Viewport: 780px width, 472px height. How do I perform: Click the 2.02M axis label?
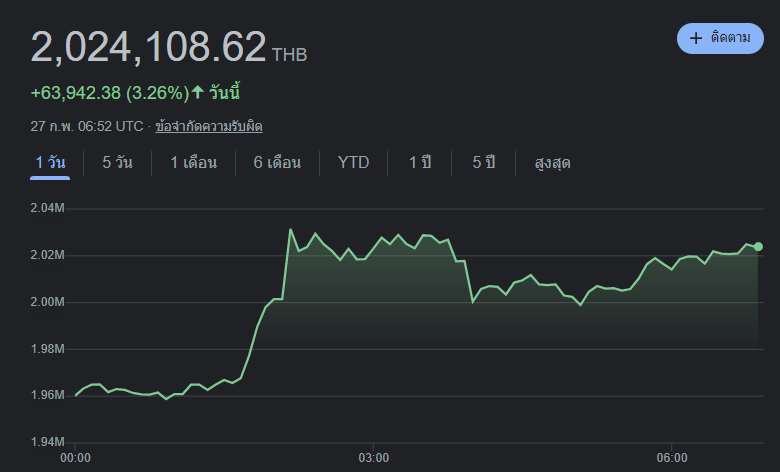[47, 255]
